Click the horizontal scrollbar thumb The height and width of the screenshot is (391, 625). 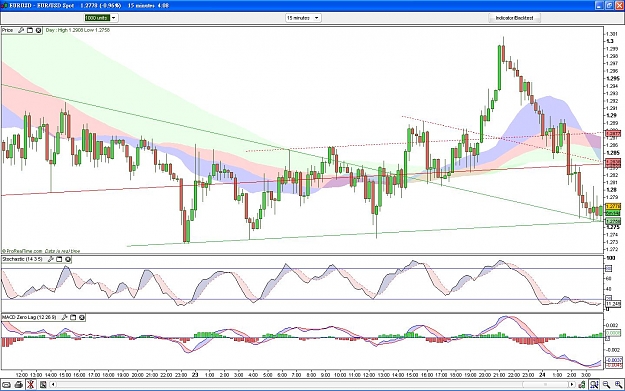click(545, 385)
